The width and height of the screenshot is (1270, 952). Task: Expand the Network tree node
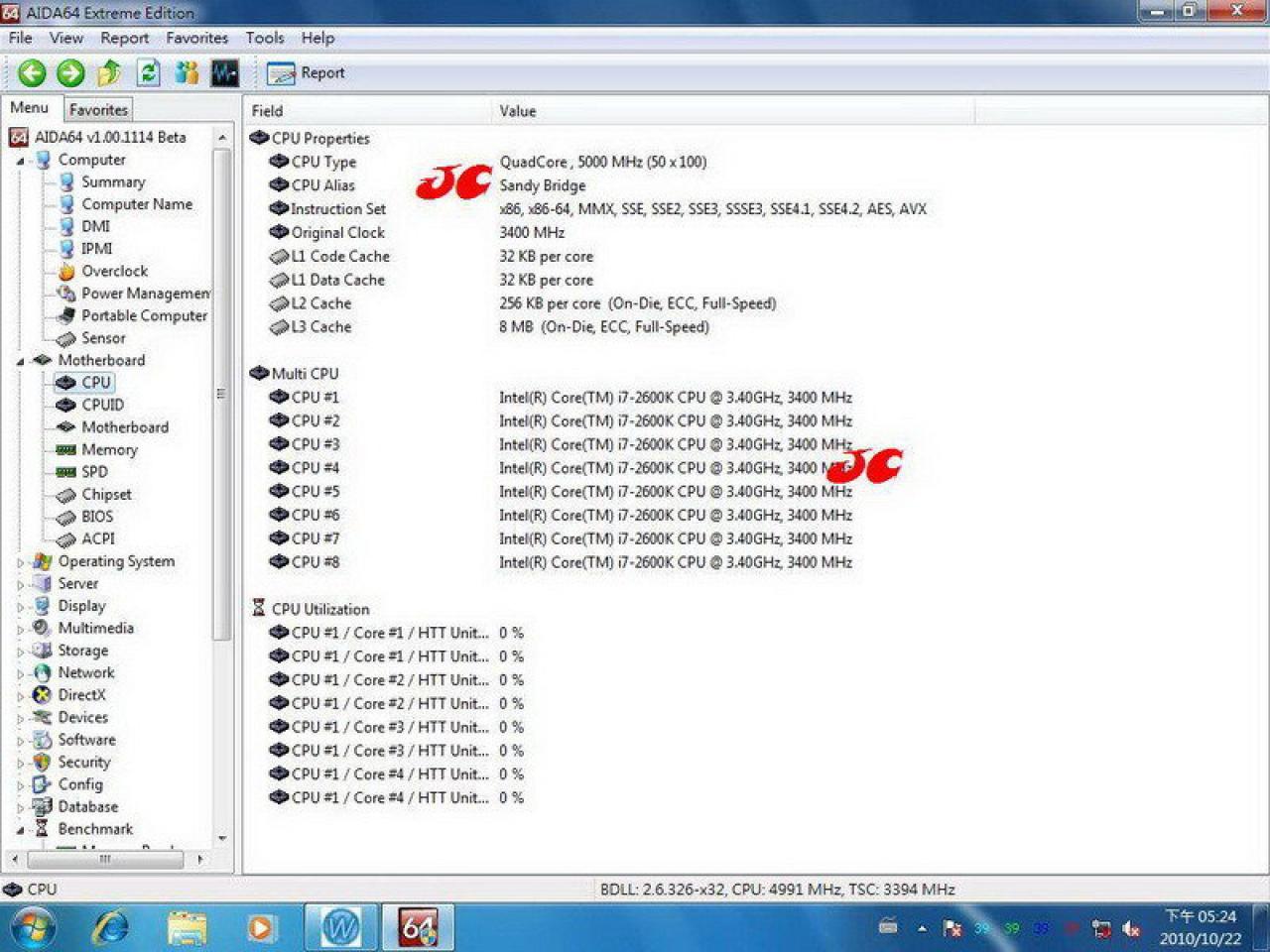tap(20, 673)
